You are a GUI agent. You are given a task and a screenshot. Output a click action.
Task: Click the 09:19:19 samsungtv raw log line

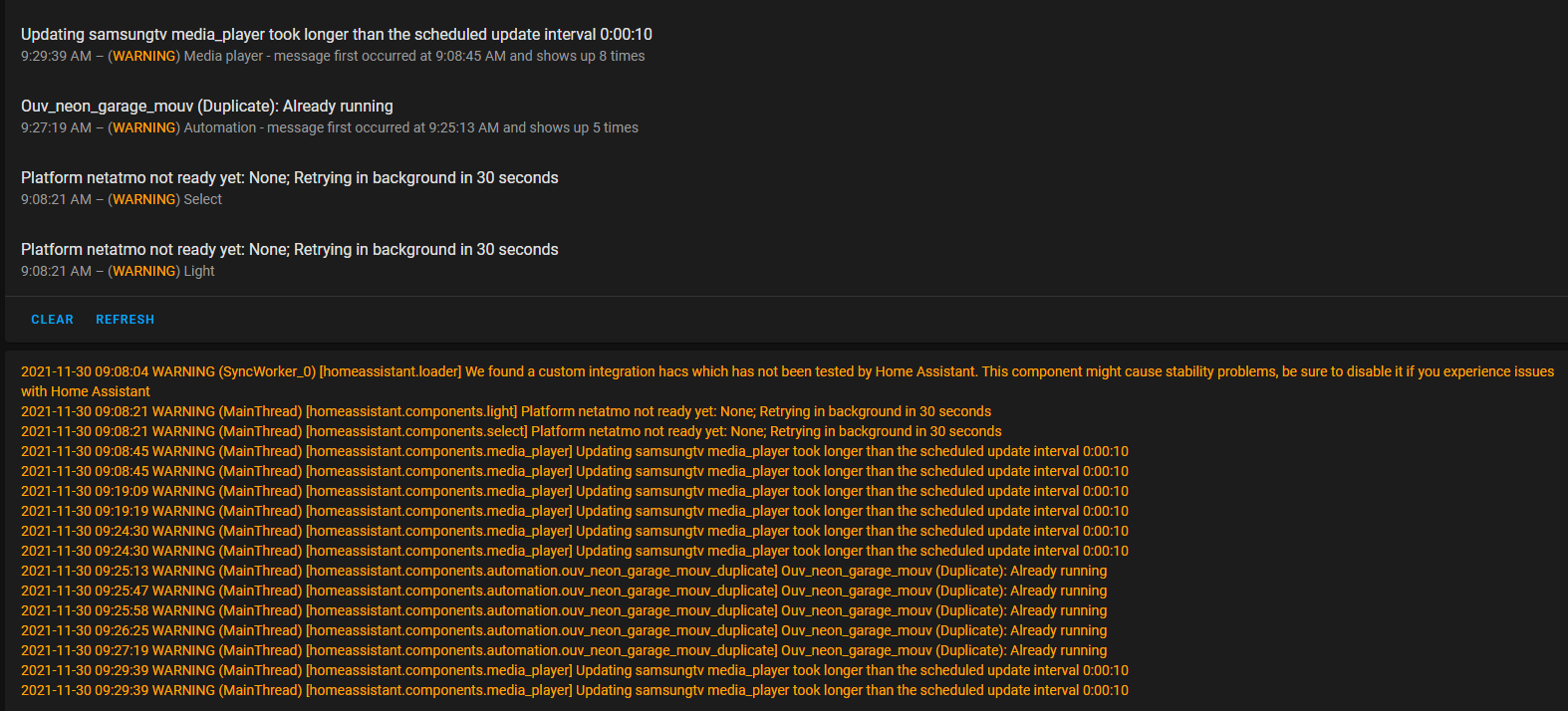coord(574,511)
